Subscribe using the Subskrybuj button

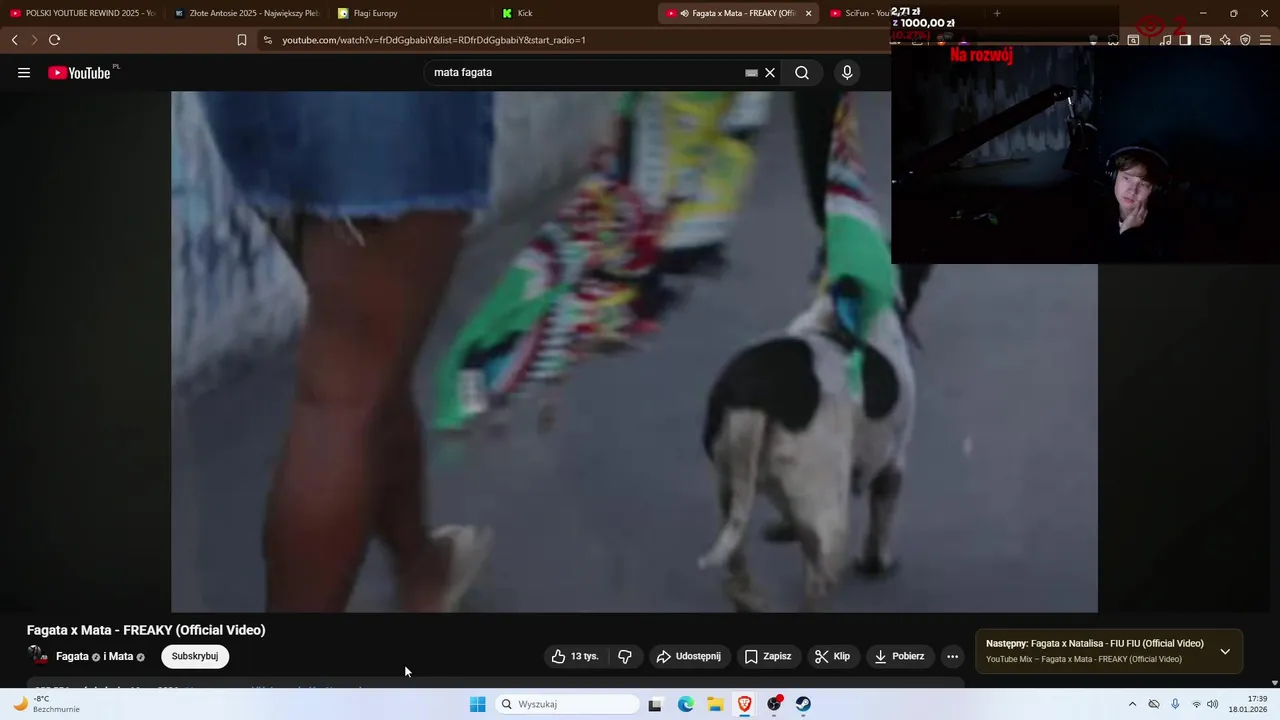click(195, 656)
